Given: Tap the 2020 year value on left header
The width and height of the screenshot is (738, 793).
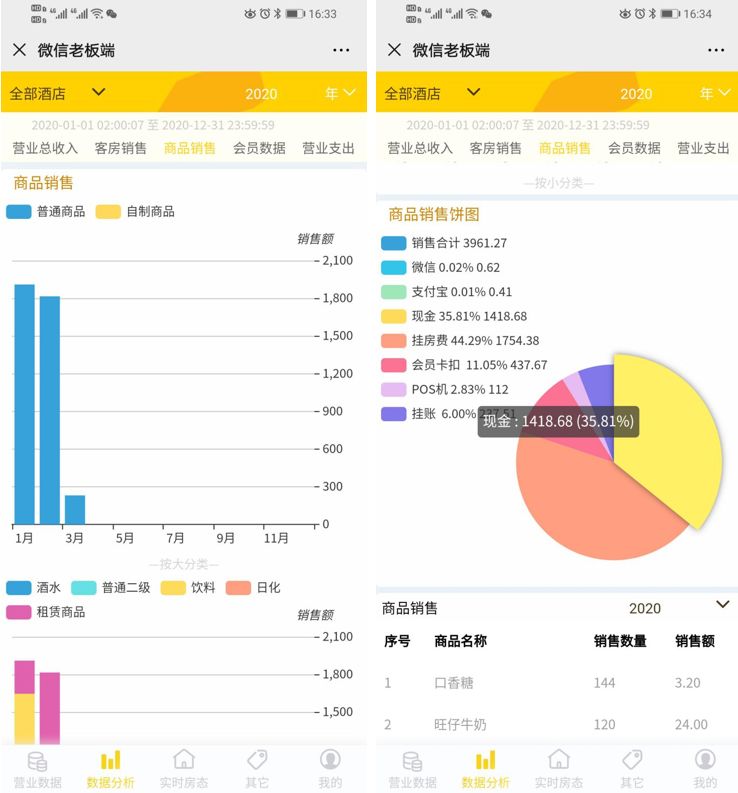Looking at the screenshot, I should [261, 94].
